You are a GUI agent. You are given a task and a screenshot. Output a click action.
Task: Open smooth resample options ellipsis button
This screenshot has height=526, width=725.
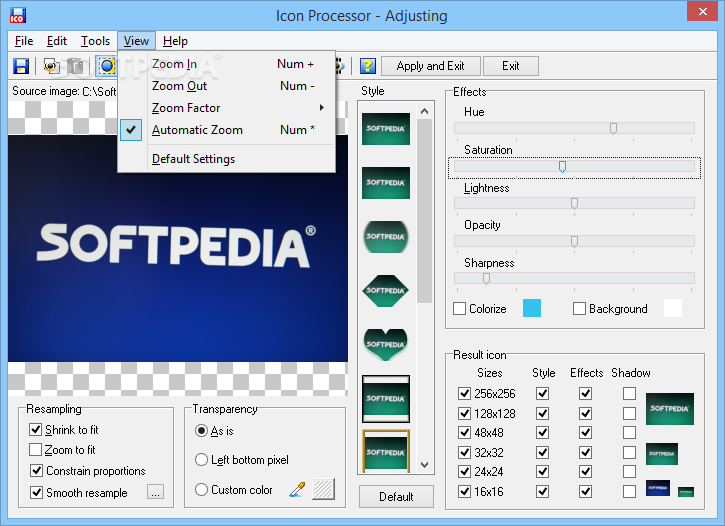coord(155,492)
